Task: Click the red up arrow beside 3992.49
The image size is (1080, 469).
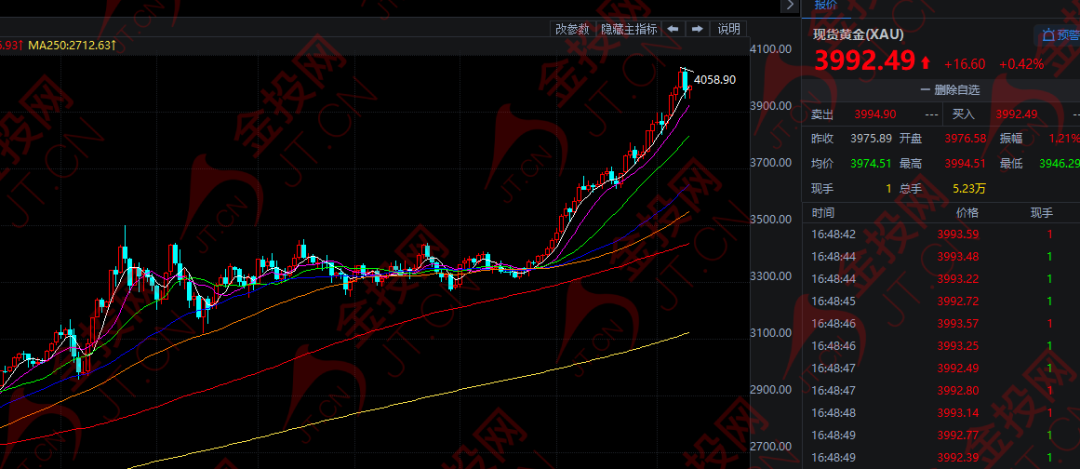Action: point(926,63)
